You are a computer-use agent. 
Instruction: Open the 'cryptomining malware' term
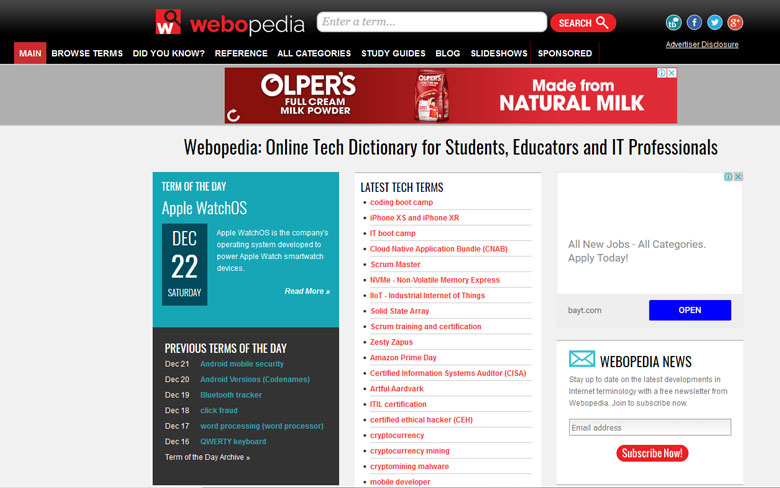[409, 467]
